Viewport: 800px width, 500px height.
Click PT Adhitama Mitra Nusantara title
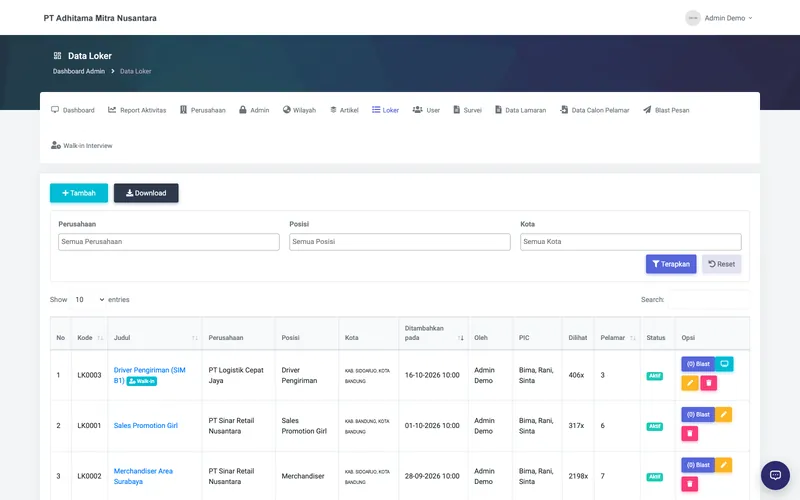coord(100,18)
